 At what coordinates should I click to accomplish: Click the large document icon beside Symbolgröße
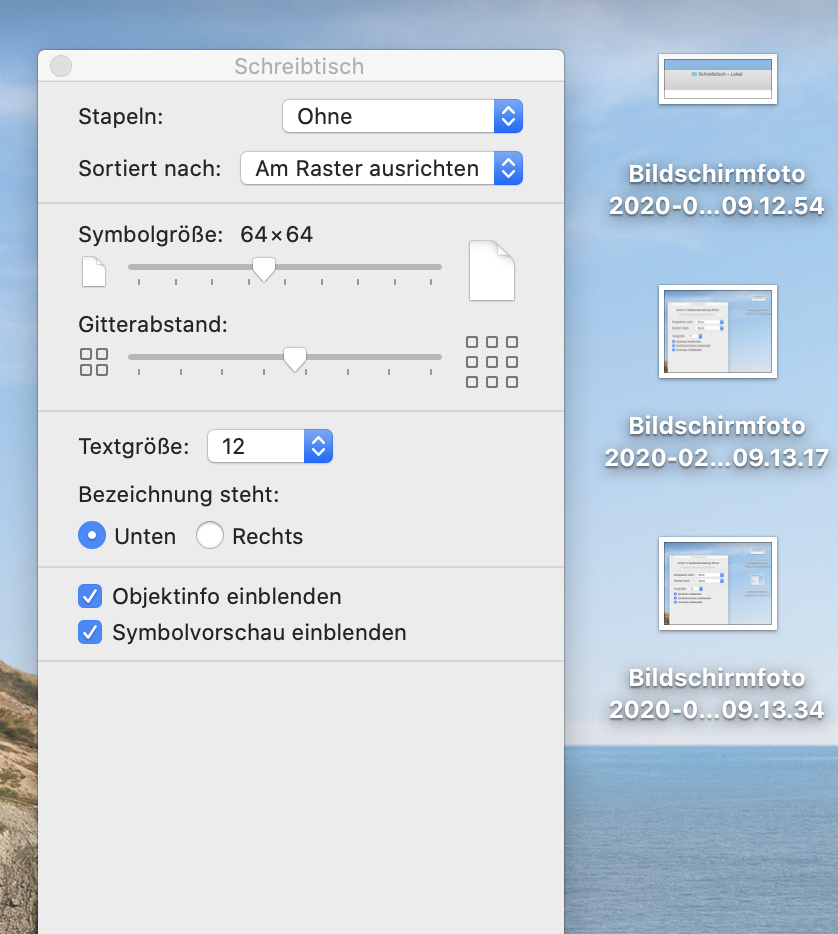pos(492,270)
